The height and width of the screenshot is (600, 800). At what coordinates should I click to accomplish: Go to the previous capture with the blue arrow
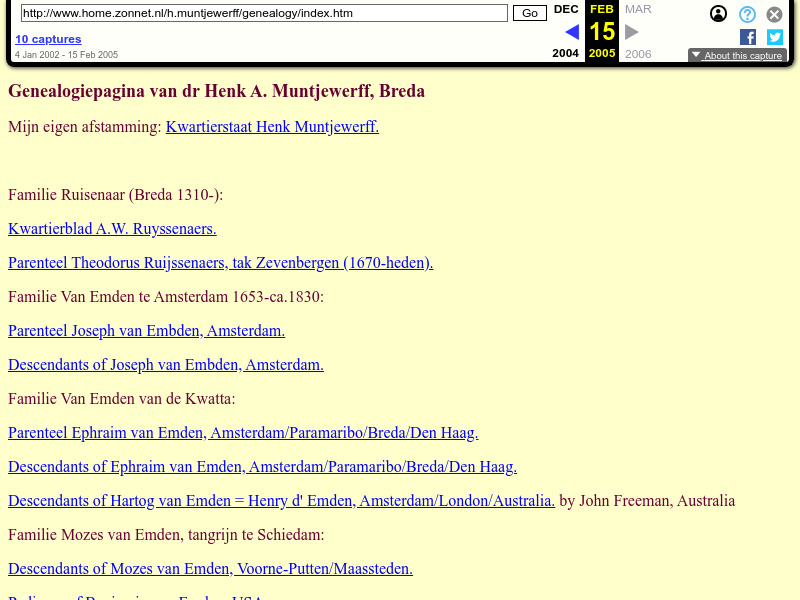[571, 31]
